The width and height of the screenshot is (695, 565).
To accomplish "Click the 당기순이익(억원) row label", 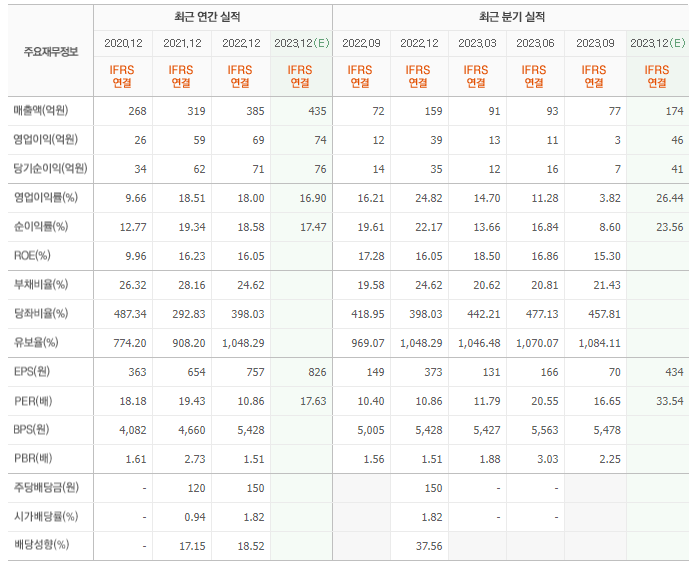I will tap(50, 168).
